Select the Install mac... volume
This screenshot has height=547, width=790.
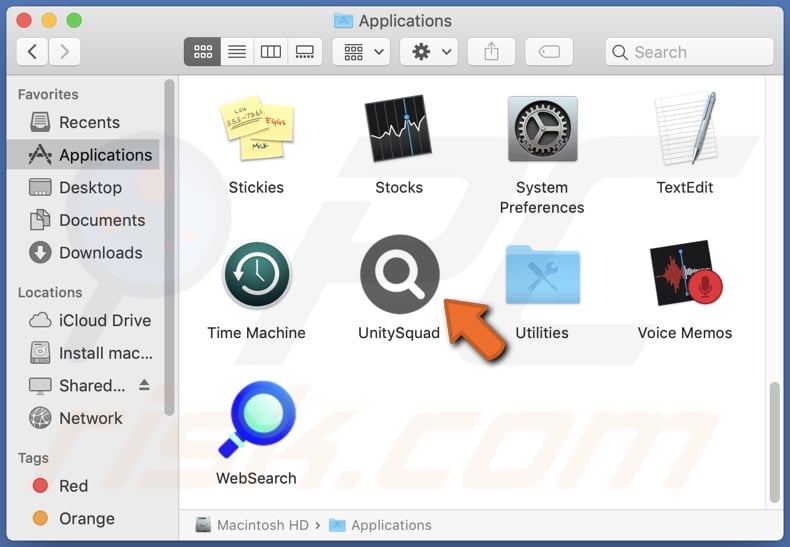click(x=83, y=353)
